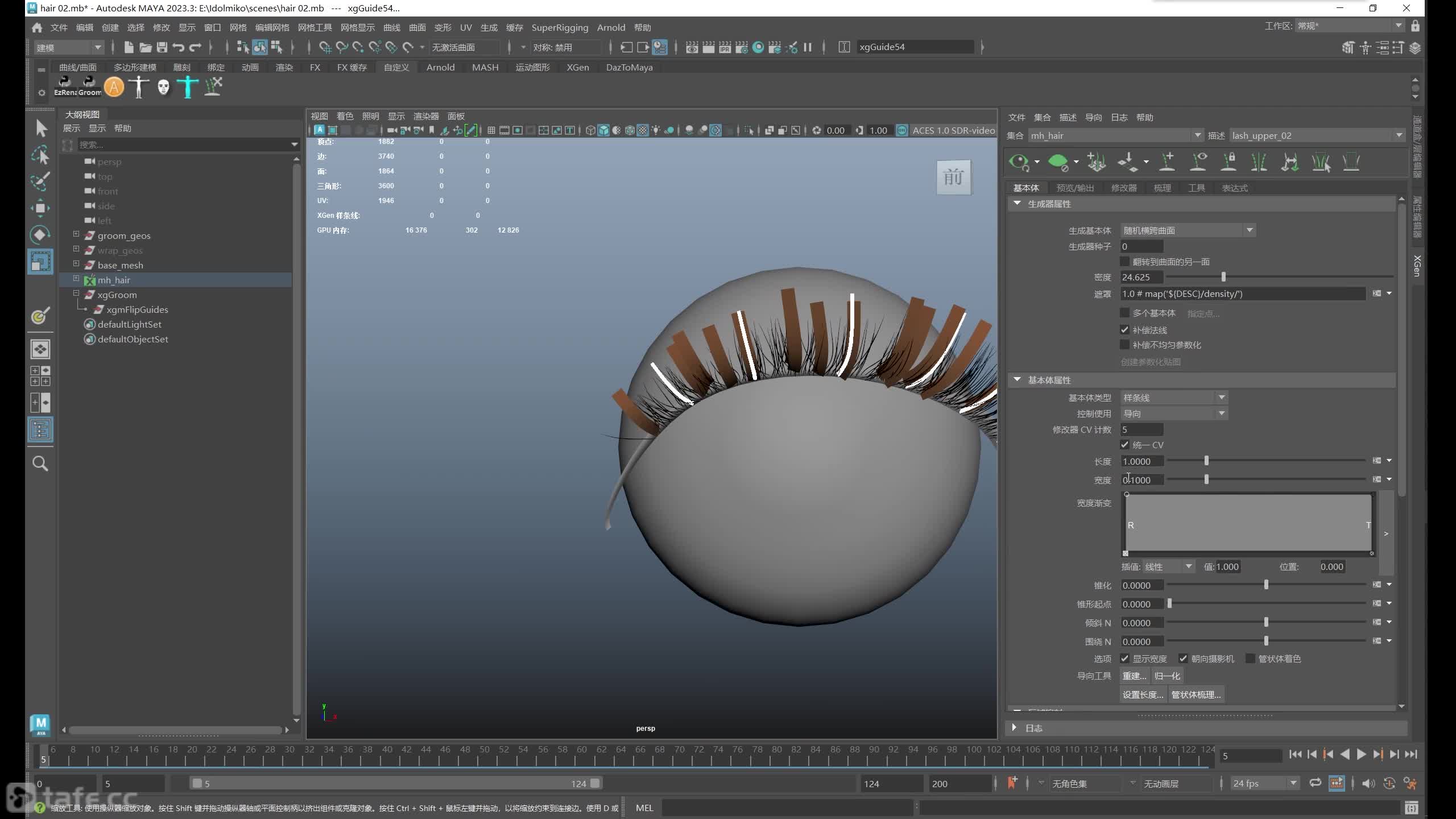Click the orange A shelf icon
The image size is (1456, 819).
pyautogui.click(x=114, y=86)
